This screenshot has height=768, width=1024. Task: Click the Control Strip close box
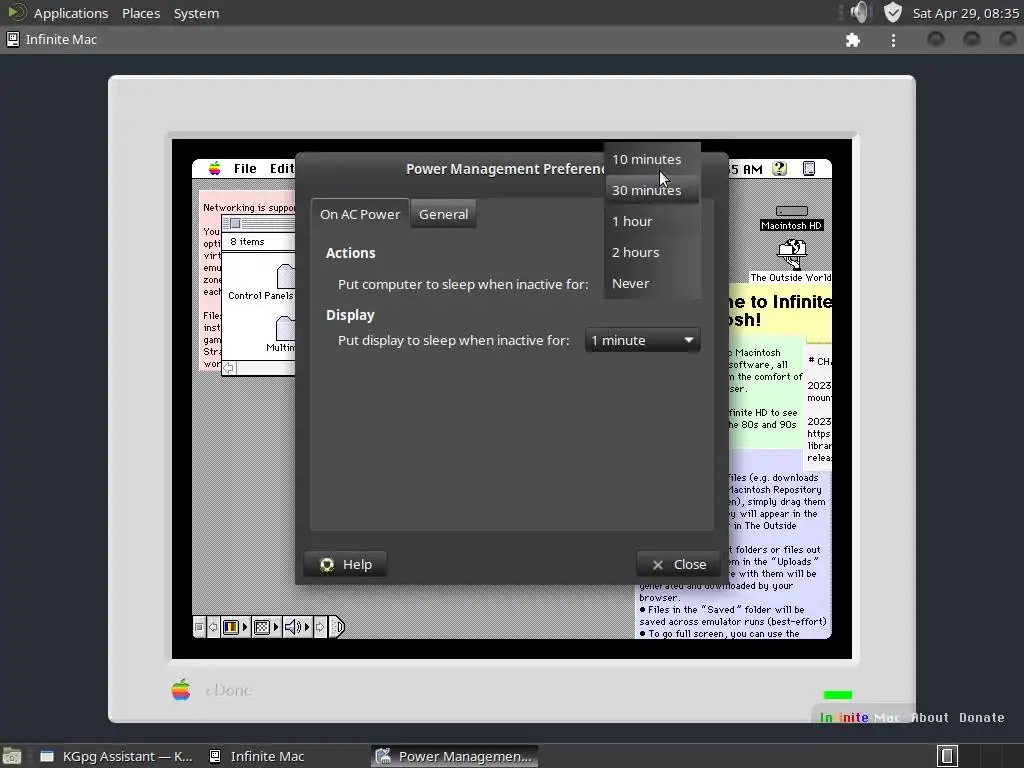tap(199, 627)
